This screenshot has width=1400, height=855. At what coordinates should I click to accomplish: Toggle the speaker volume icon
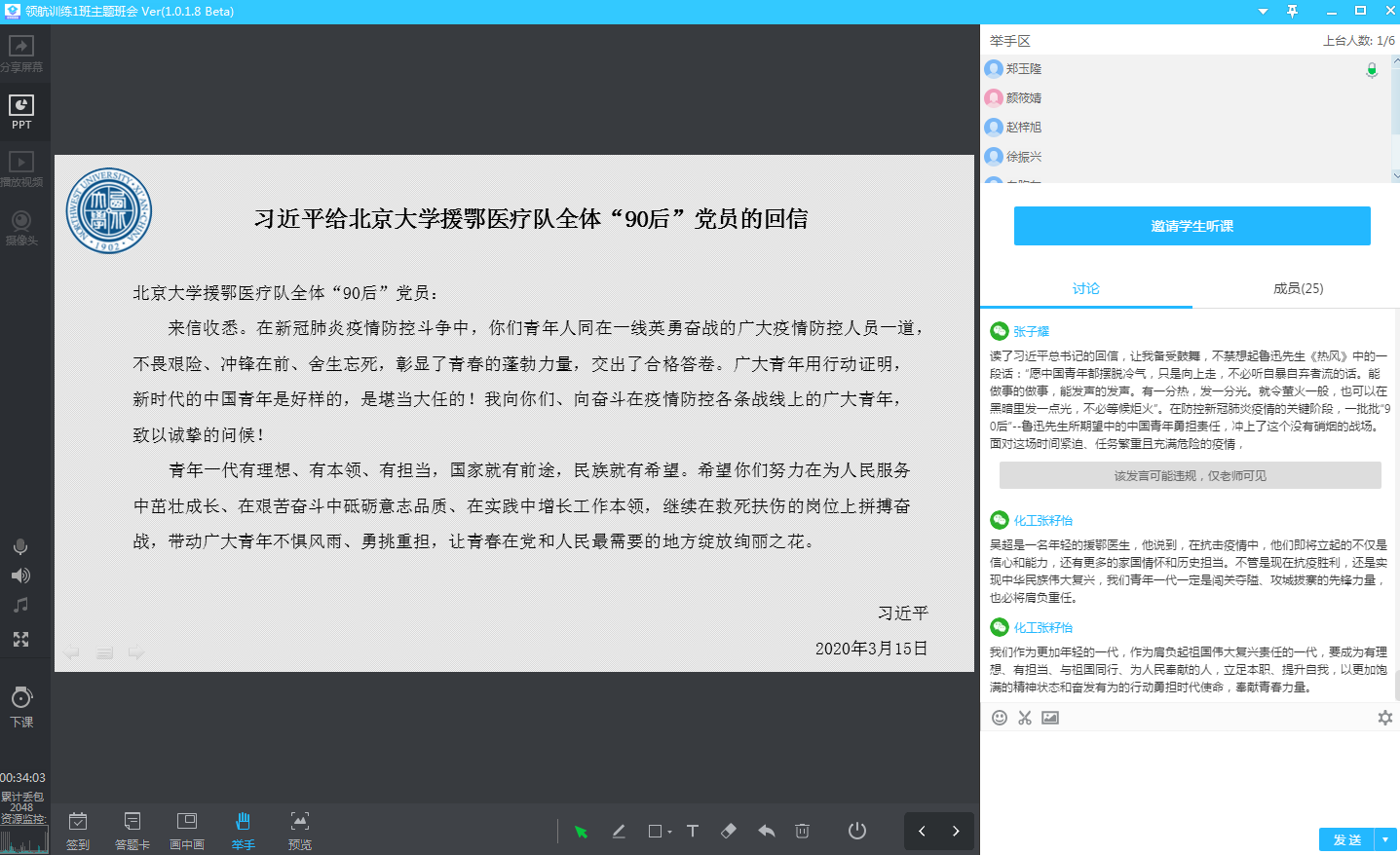20,576
